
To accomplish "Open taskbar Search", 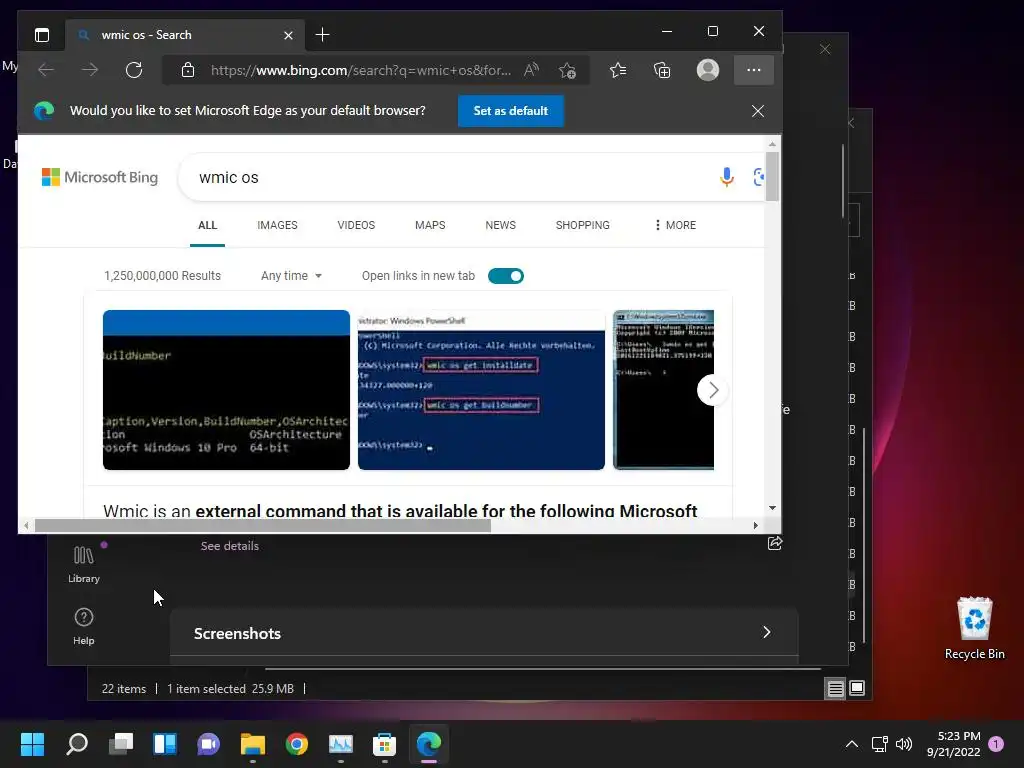I will pyautogui.click(x=77, y=744).
